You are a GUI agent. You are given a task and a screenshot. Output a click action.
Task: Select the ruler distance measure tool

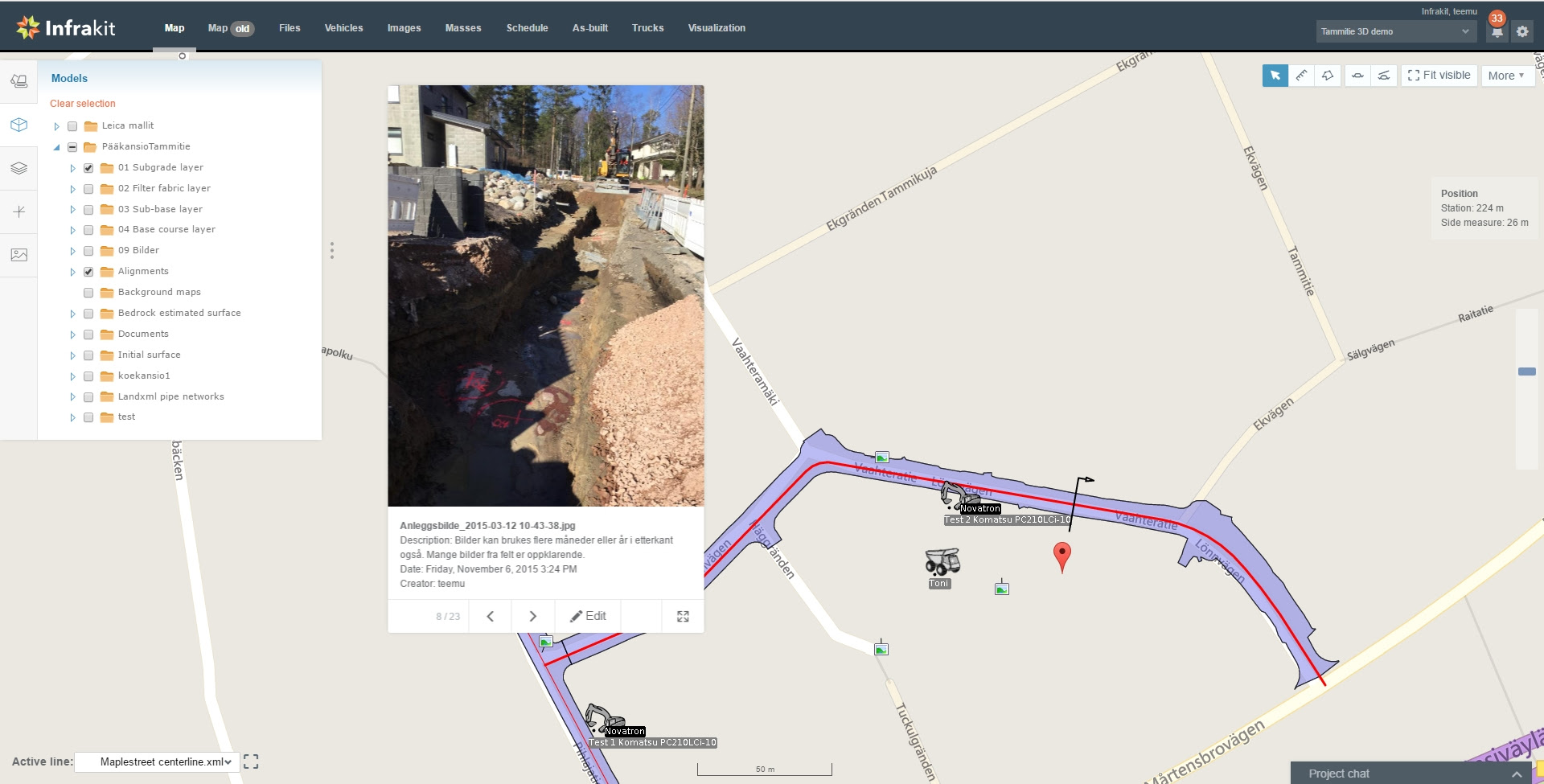1301,76
